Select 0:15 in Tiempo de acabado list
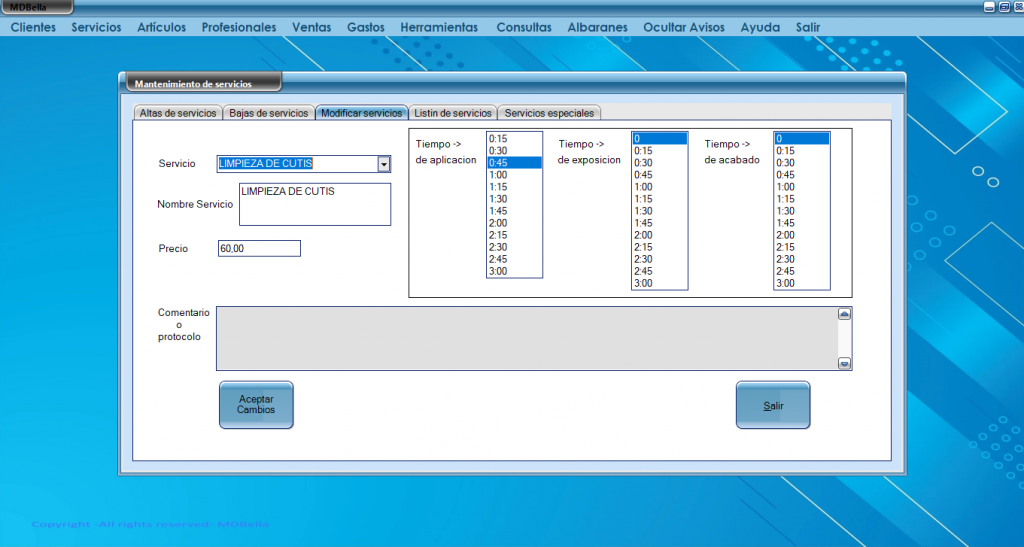This screenshot has height=547, width=1024. (802, 151)
